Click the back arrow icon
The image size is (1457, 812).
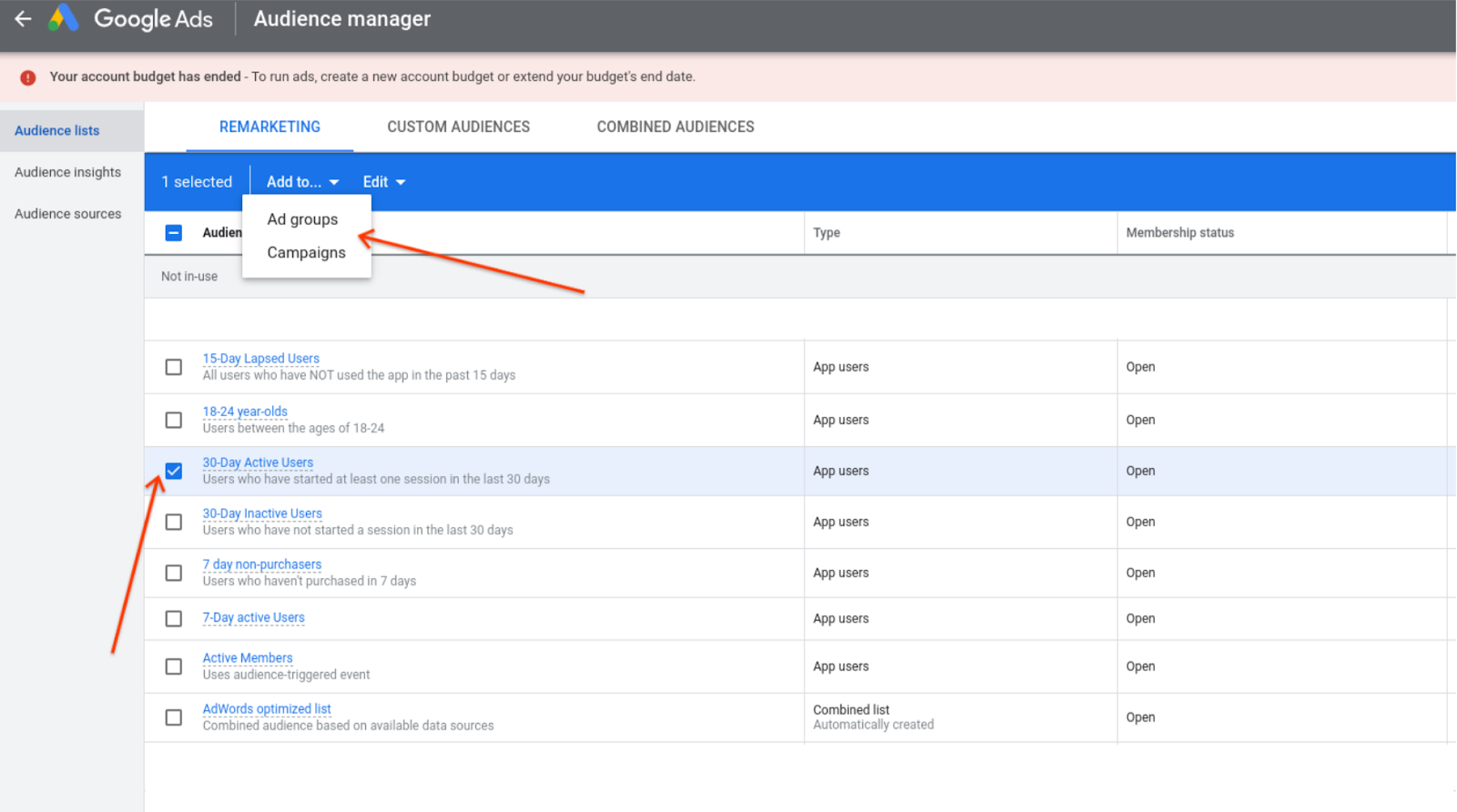[x=23, y=19]
